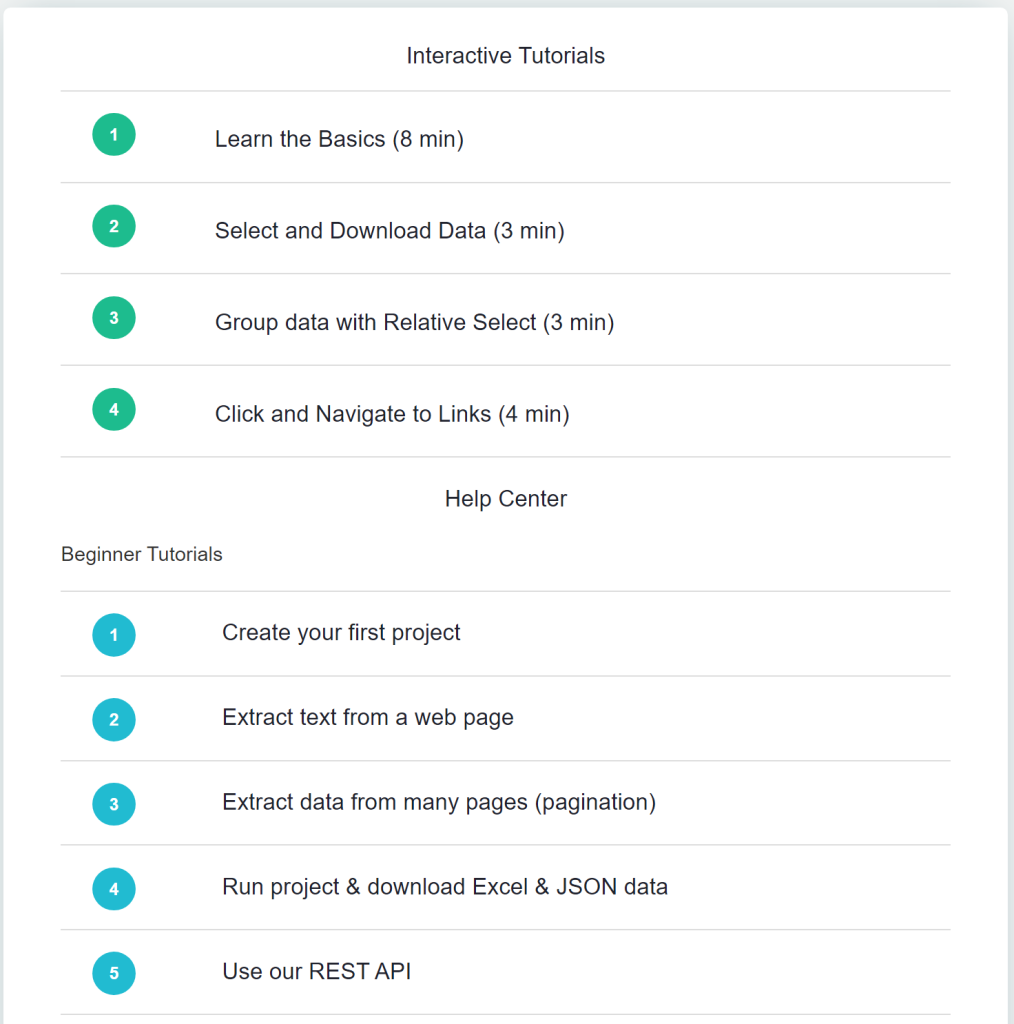Open Learn the Basics (8 min) tutorial

pos(340,139)
